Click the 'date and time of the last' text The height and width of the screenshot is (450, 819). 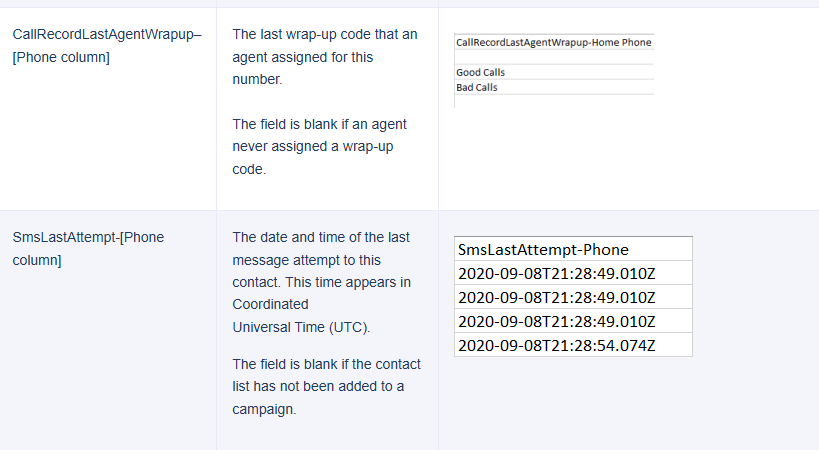point(321,237)
